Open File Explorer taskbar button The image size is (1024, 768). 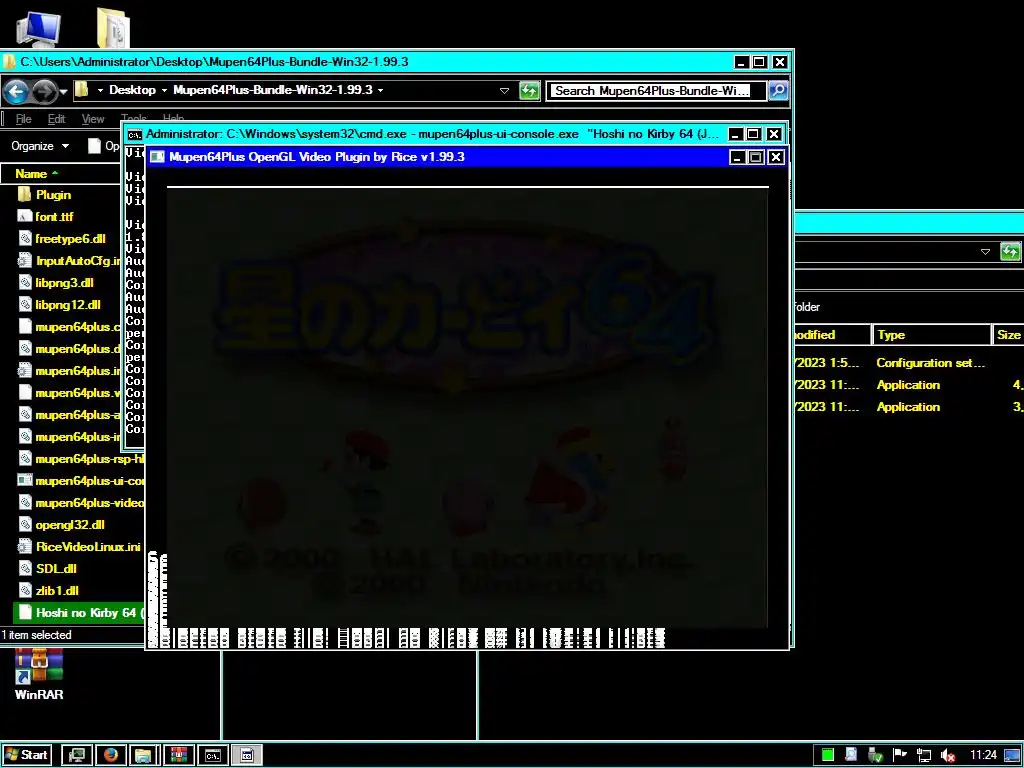(144, 755)
